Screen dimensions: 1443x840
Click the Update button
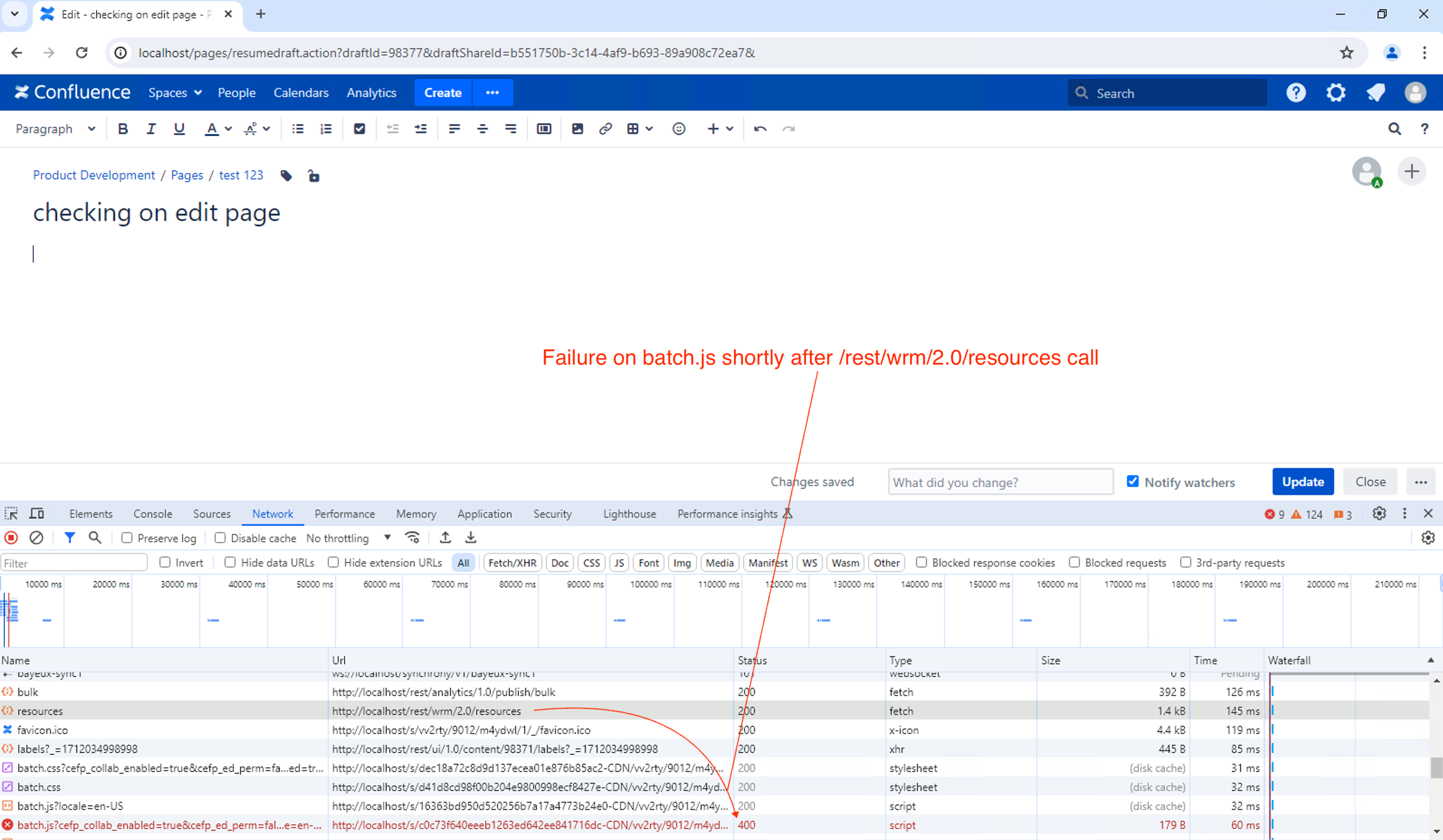pos(1303,482)
